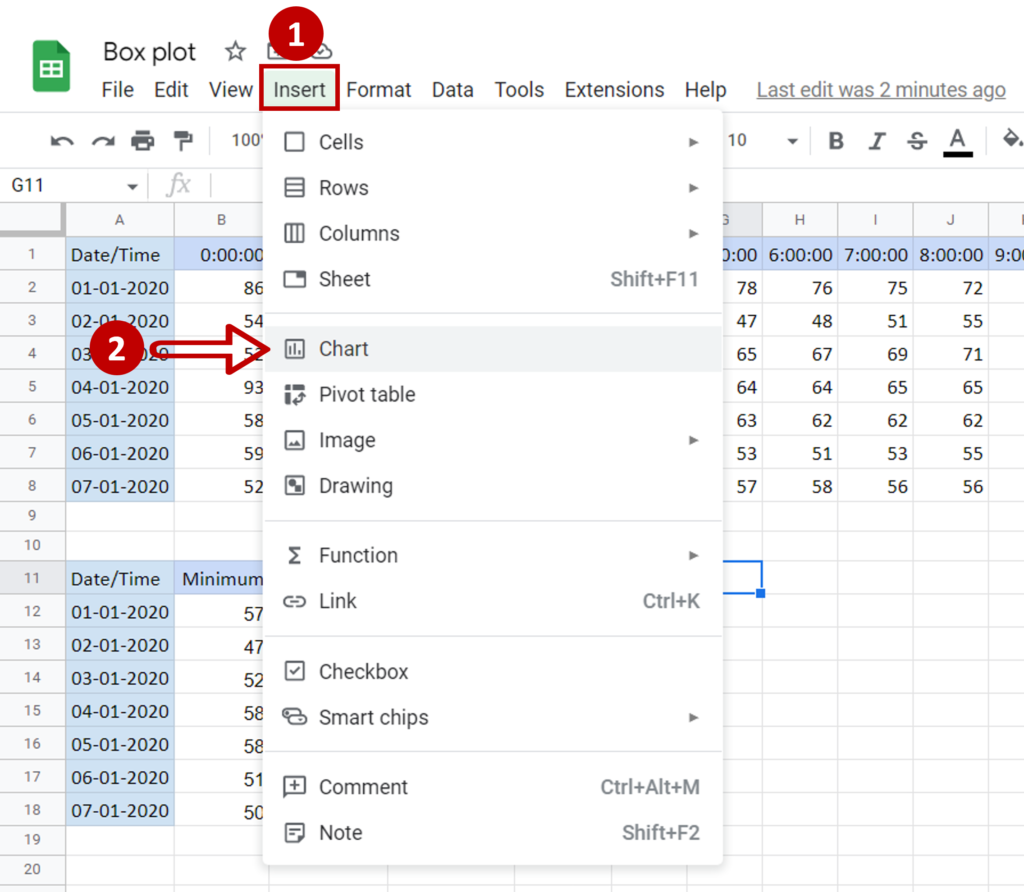
Task: Undo the last action
Action: click(x=60, y=141)
